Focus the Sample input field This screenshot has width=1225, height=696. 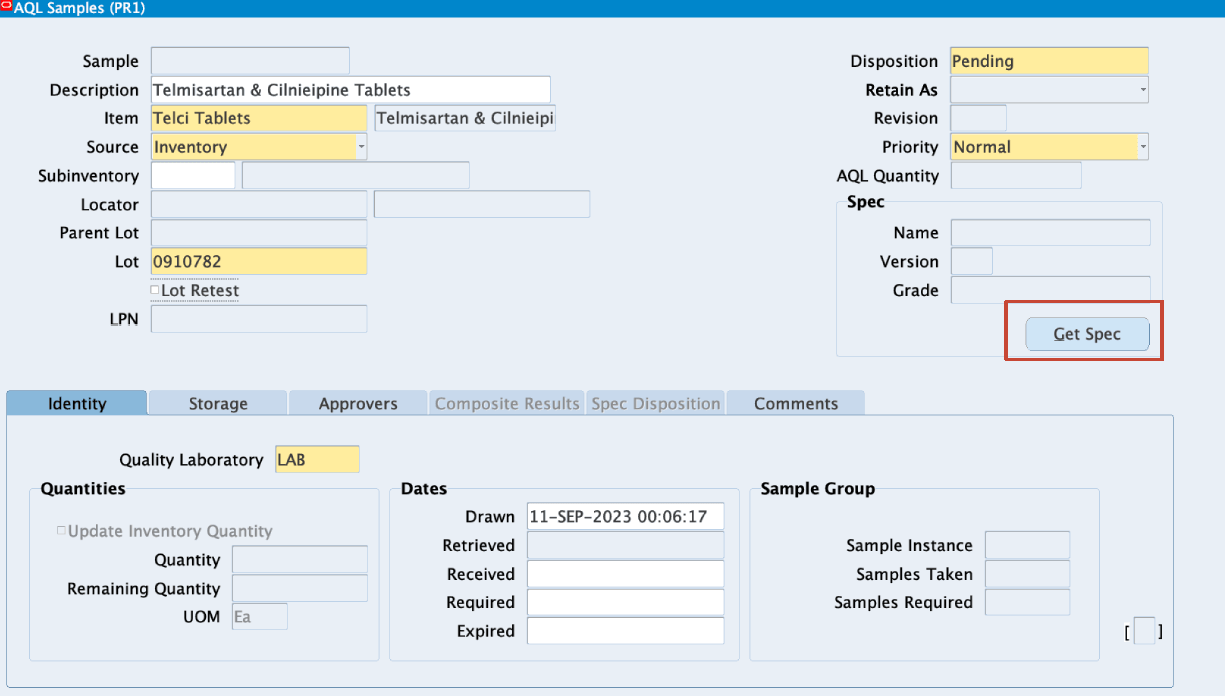click(x=250, y=61)
